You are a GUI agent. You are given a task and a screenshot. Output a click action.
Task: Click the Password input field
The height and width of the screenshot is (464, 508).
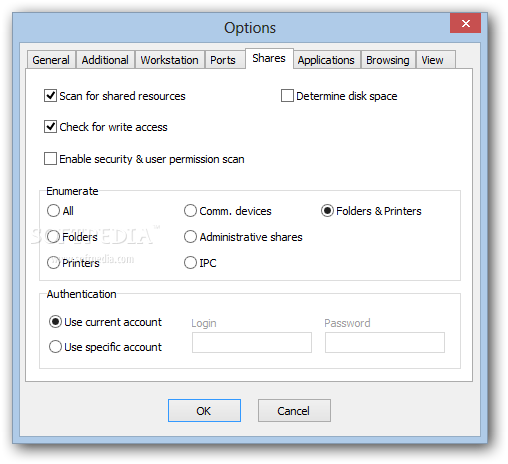pos(385,342)
